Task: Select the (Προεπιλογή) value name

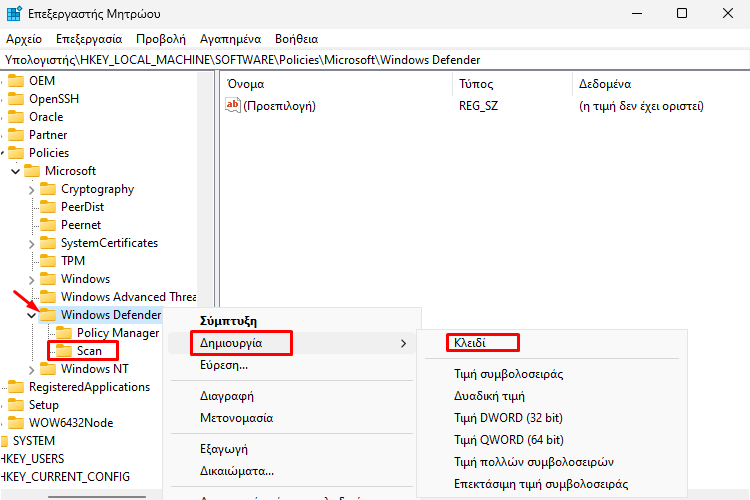Action: pyautogui.click(x=279, y=106)
